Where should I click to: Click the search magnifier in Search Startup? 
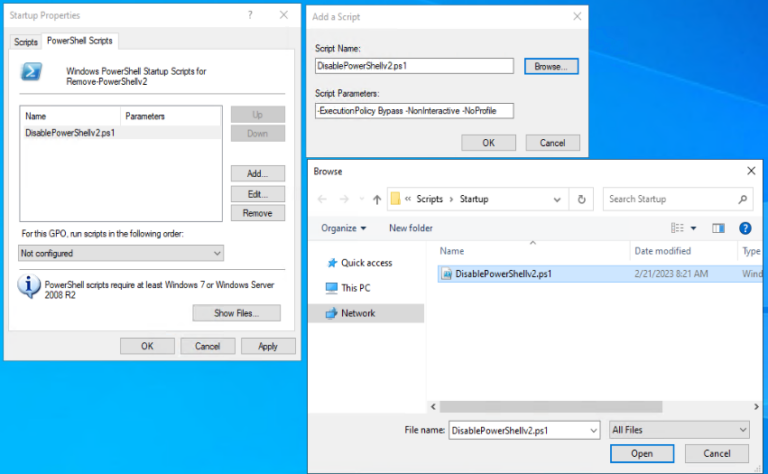click(743, 199)
